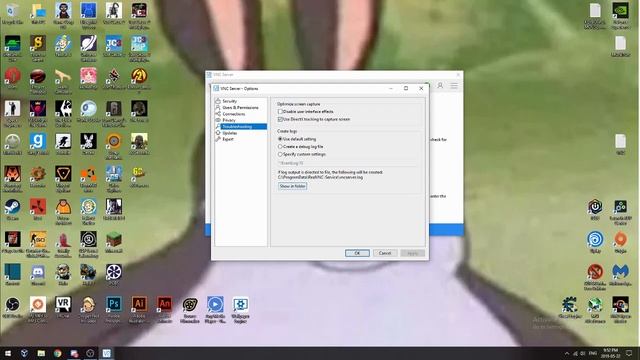
Task: Select the Troubleshooting options page
Action: [x=241, y=127]
